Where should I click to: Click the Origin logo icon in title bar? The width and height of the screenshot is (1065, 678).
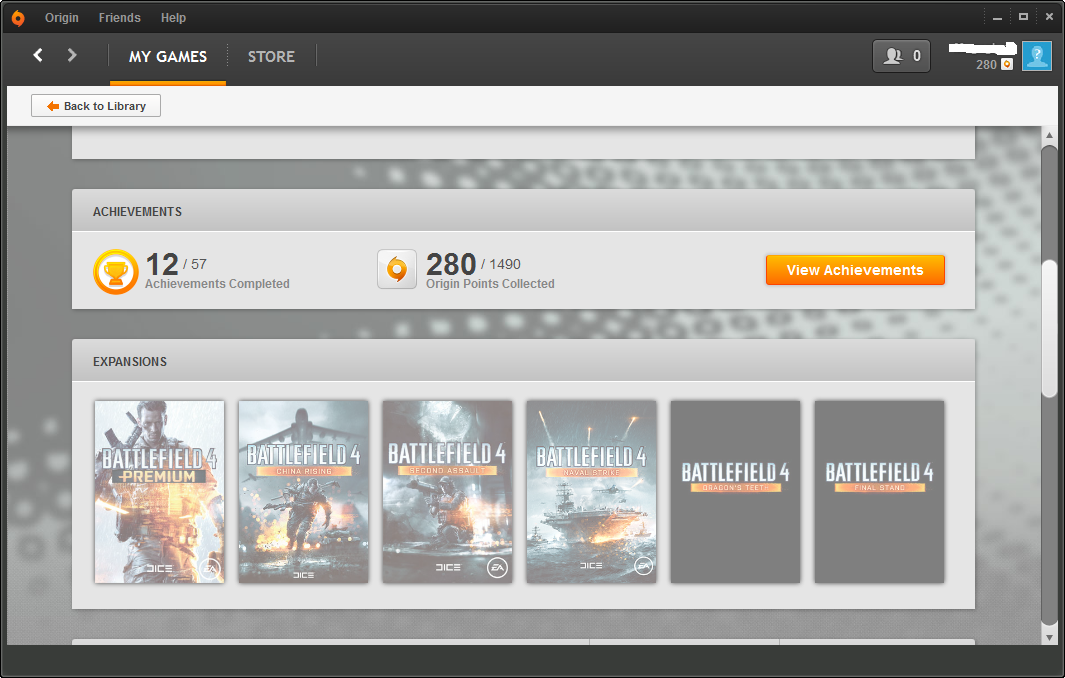point(18,18)
